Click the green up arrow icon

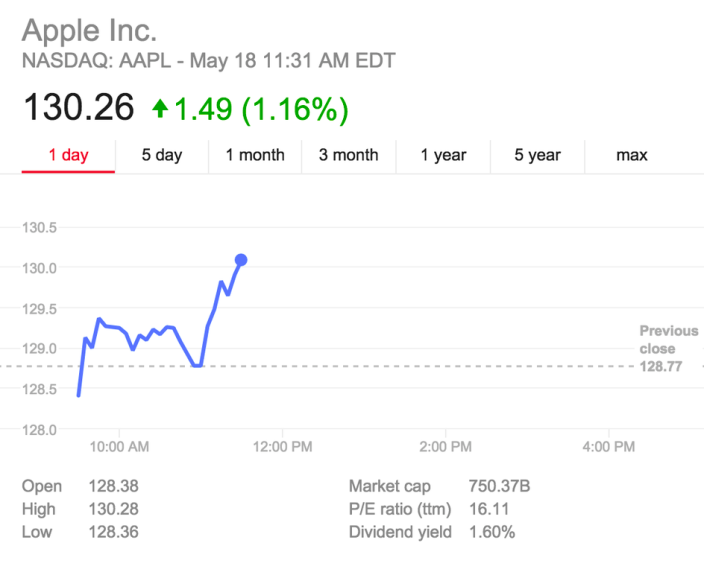click(x=160, y=109)
